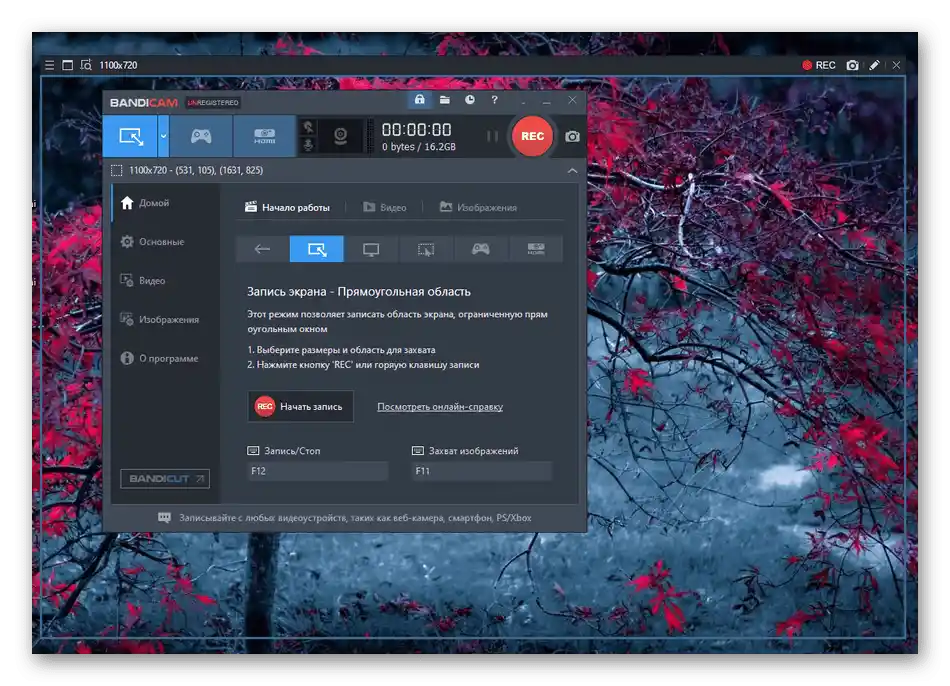The width and height of the screenshot is (950, 686).
Task: Switch to Начало работы tab
Action: (287, 207)
